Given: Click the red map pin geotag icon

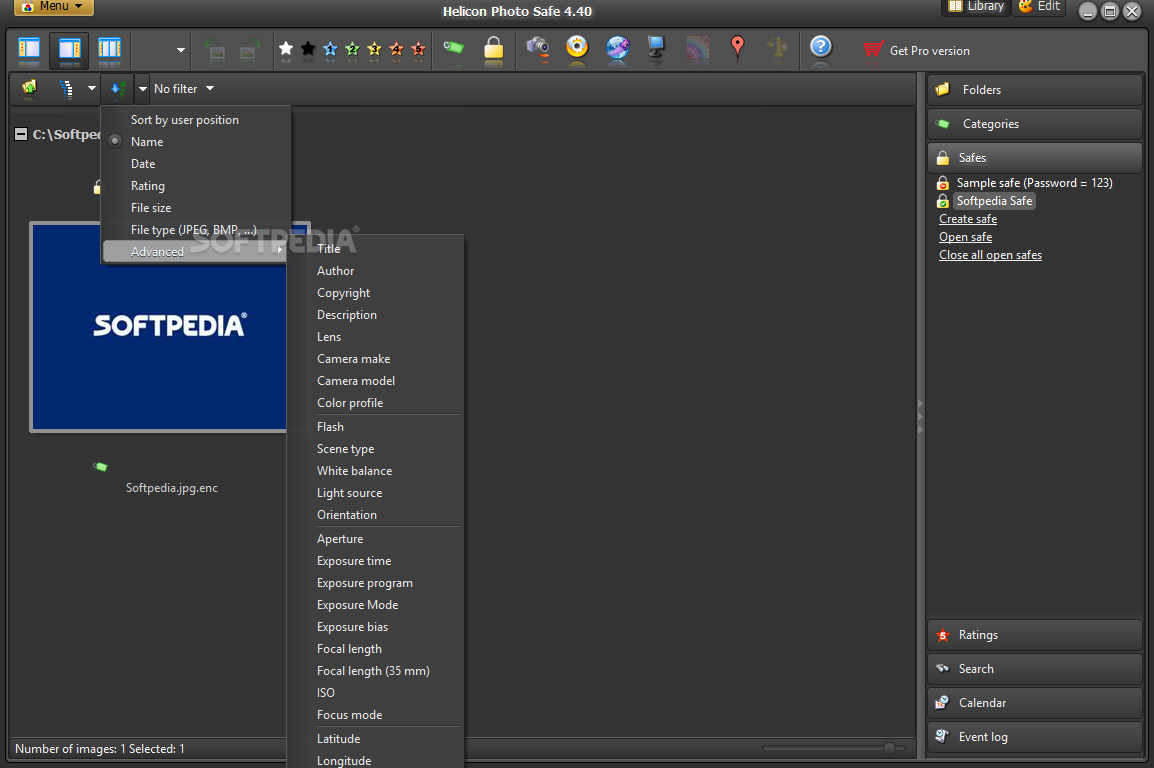Looking at the screenshot, I should (x=737, y=47).
